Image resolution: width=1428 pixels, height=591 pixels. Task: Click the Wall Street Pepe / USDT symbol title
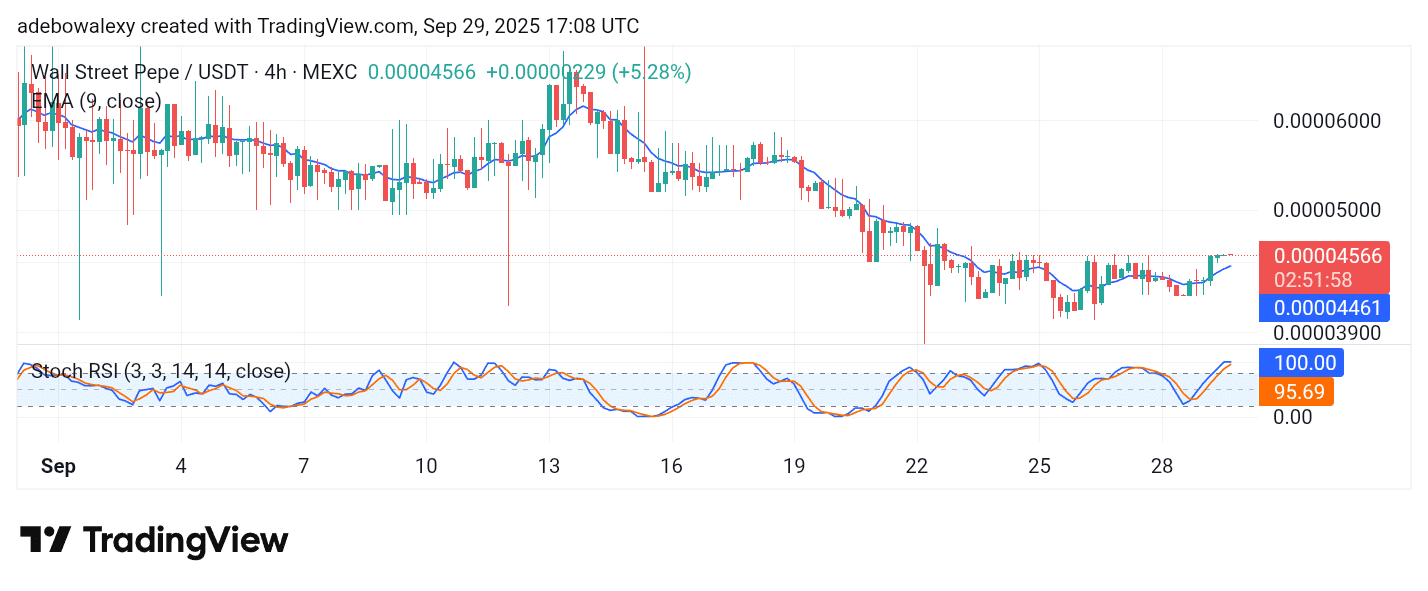click(195, 72)
